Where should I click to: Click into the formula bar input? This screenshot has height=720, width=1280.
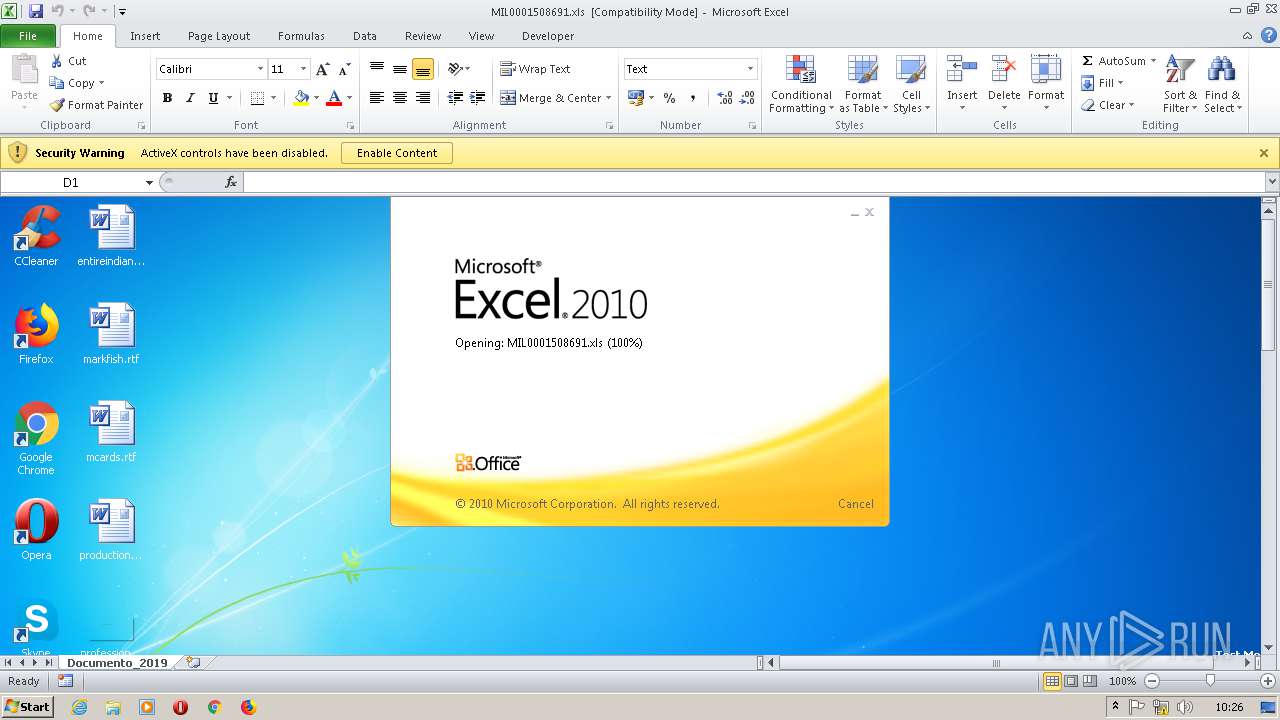754,182
